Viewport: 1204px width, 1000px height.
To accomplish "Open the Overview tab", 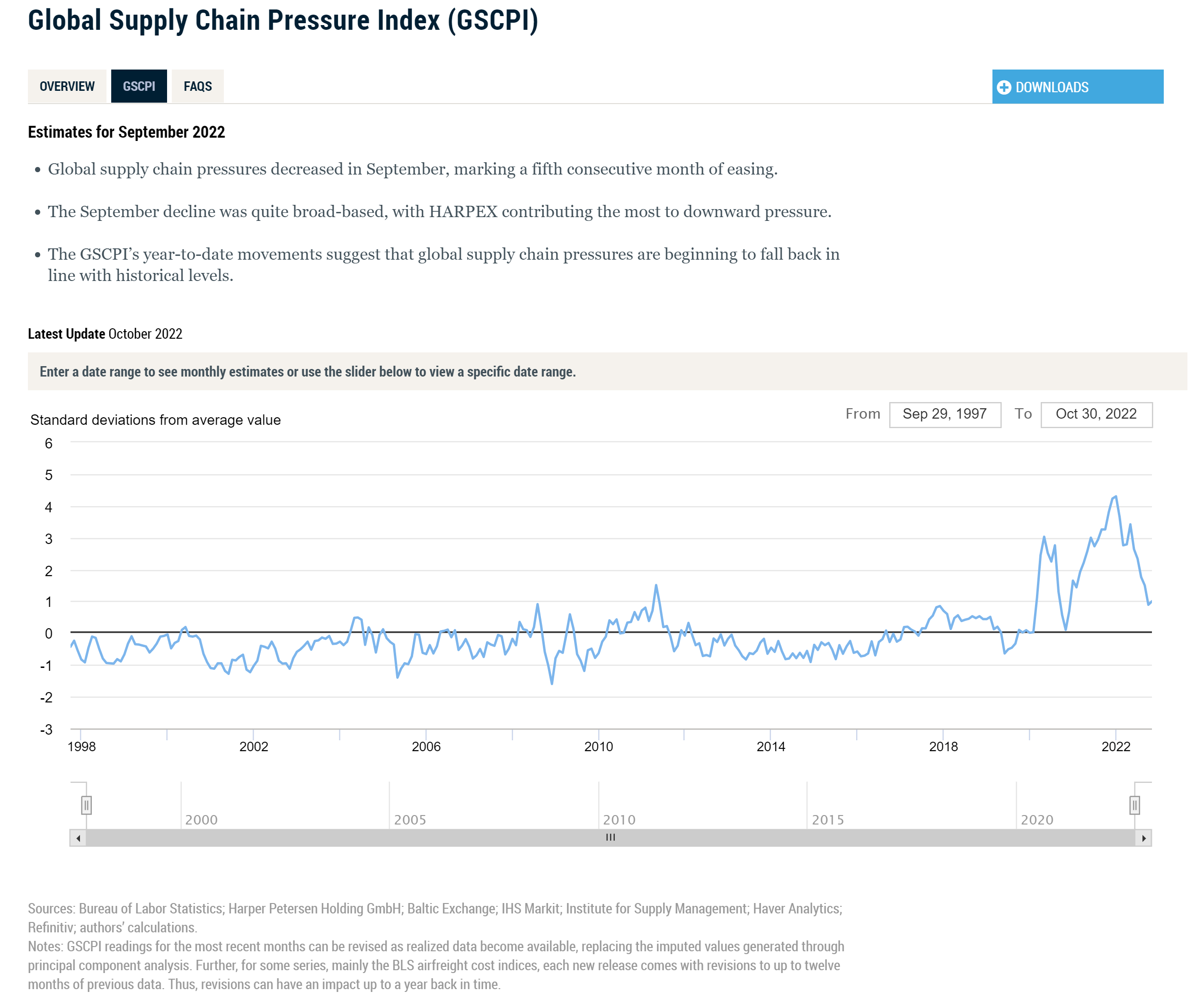I will 67,87.
